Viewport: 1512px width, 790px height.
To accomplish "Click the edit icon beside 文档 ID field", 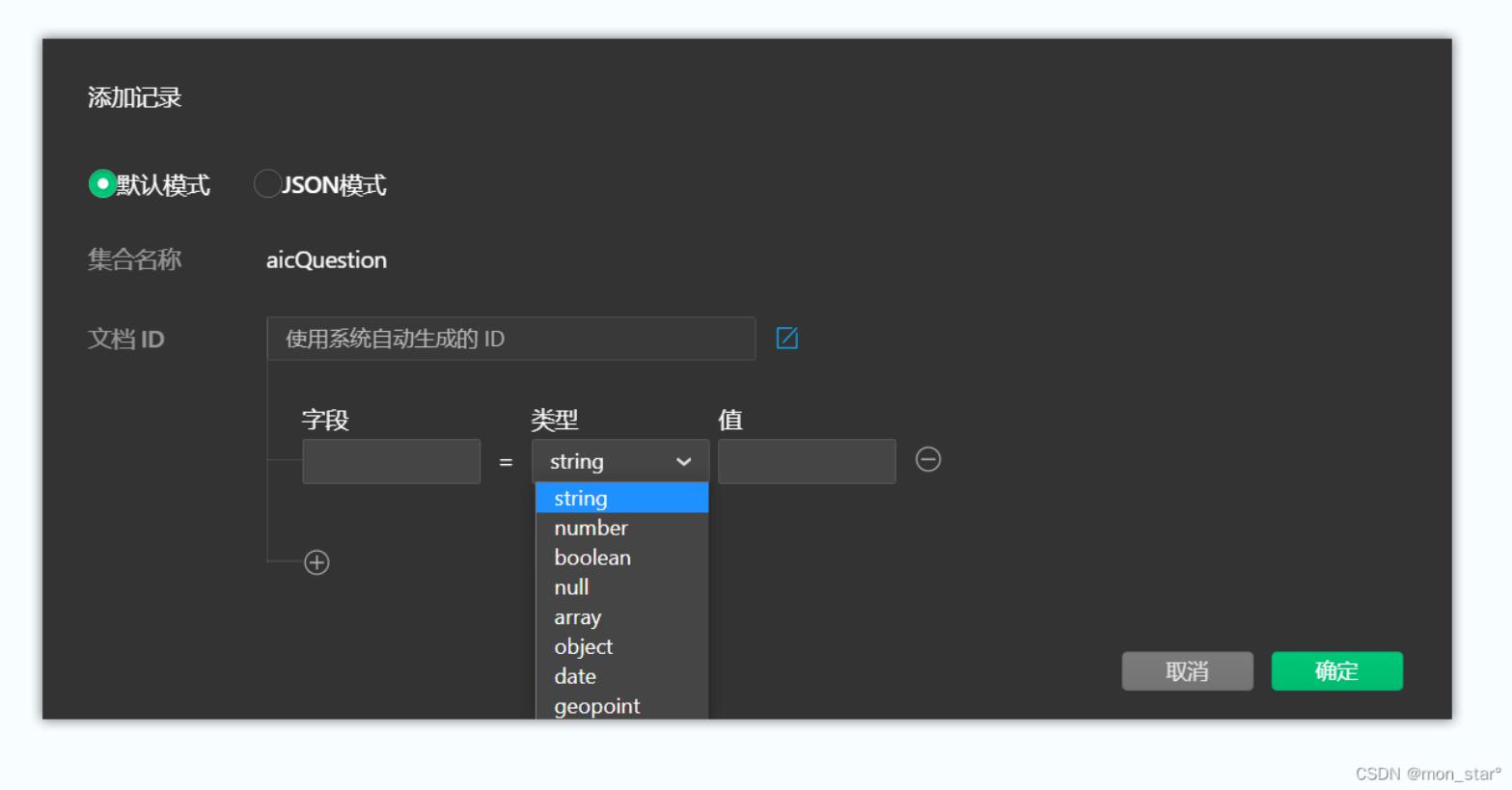I will coord(787,339).
